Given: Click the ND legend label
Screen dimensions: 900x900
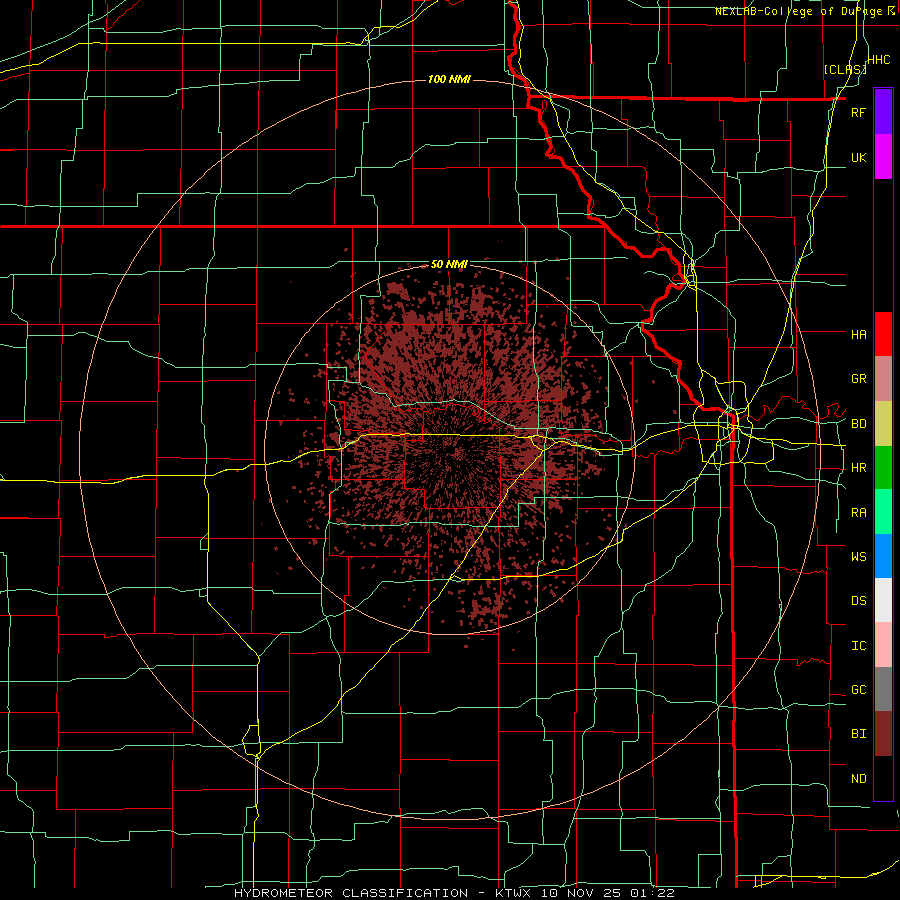Looking at the screenshot, I should 858,779.
